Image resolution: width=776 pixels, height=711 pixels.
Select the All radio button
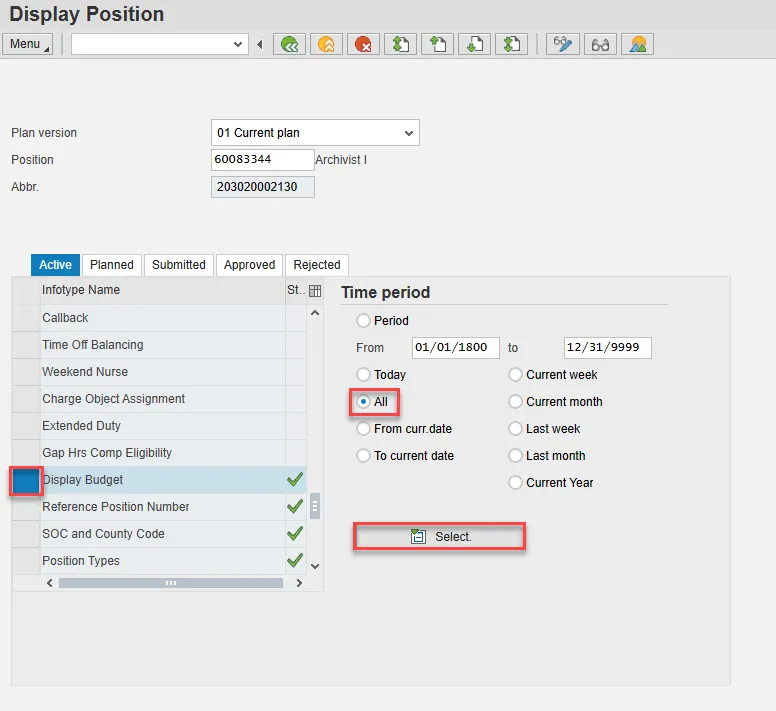coord(363,401)
